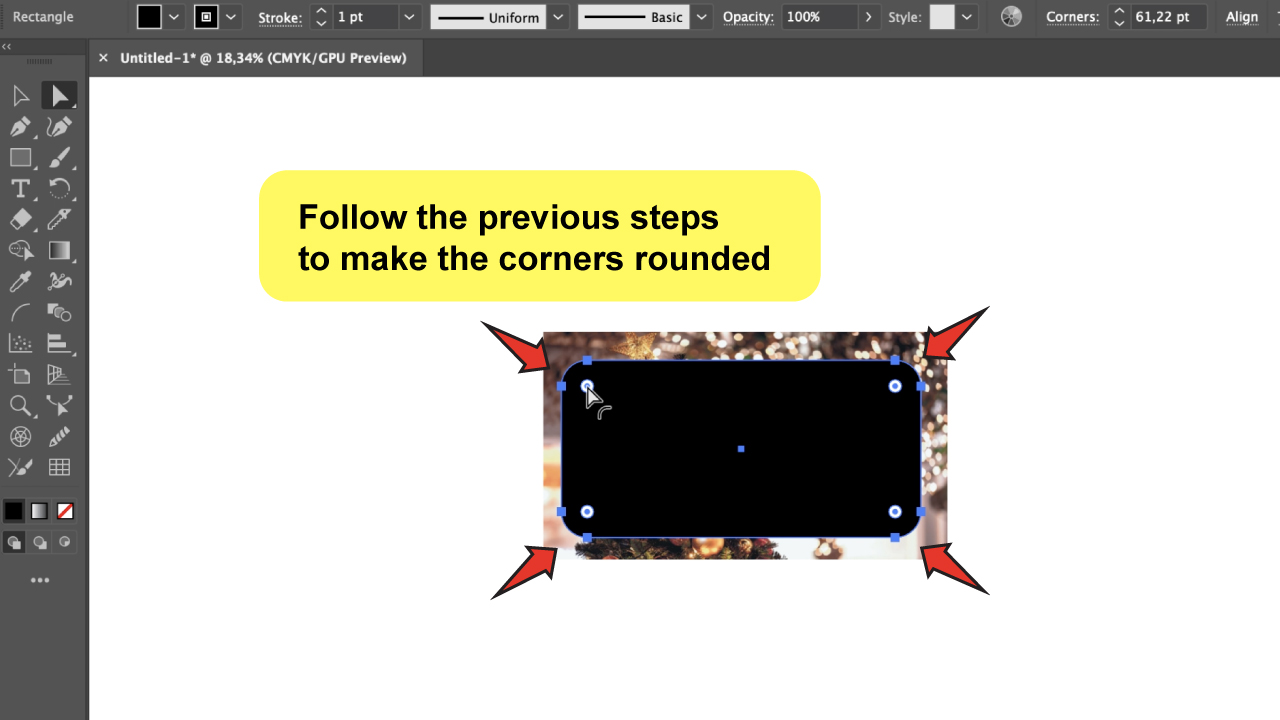Image resolution: width=1280 pixels, height=720 pixels.
Task: Choose the Blend tool
Action: point(59,313)
